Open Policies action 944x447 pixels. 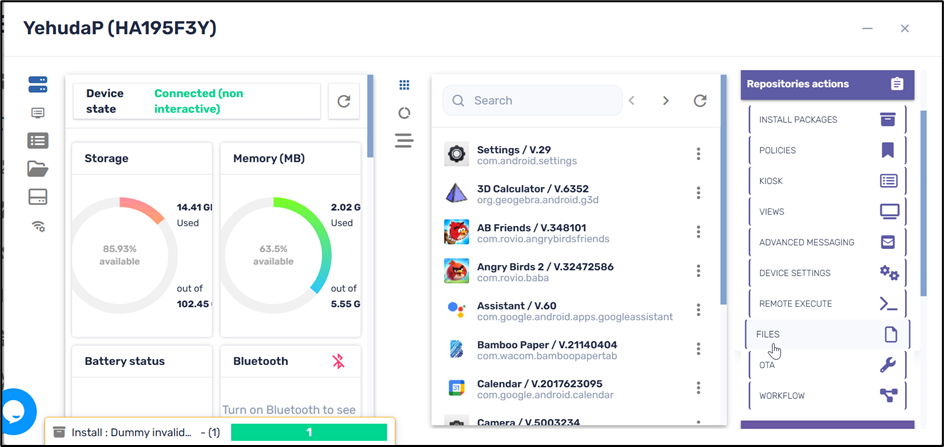[x=828, y=150]
